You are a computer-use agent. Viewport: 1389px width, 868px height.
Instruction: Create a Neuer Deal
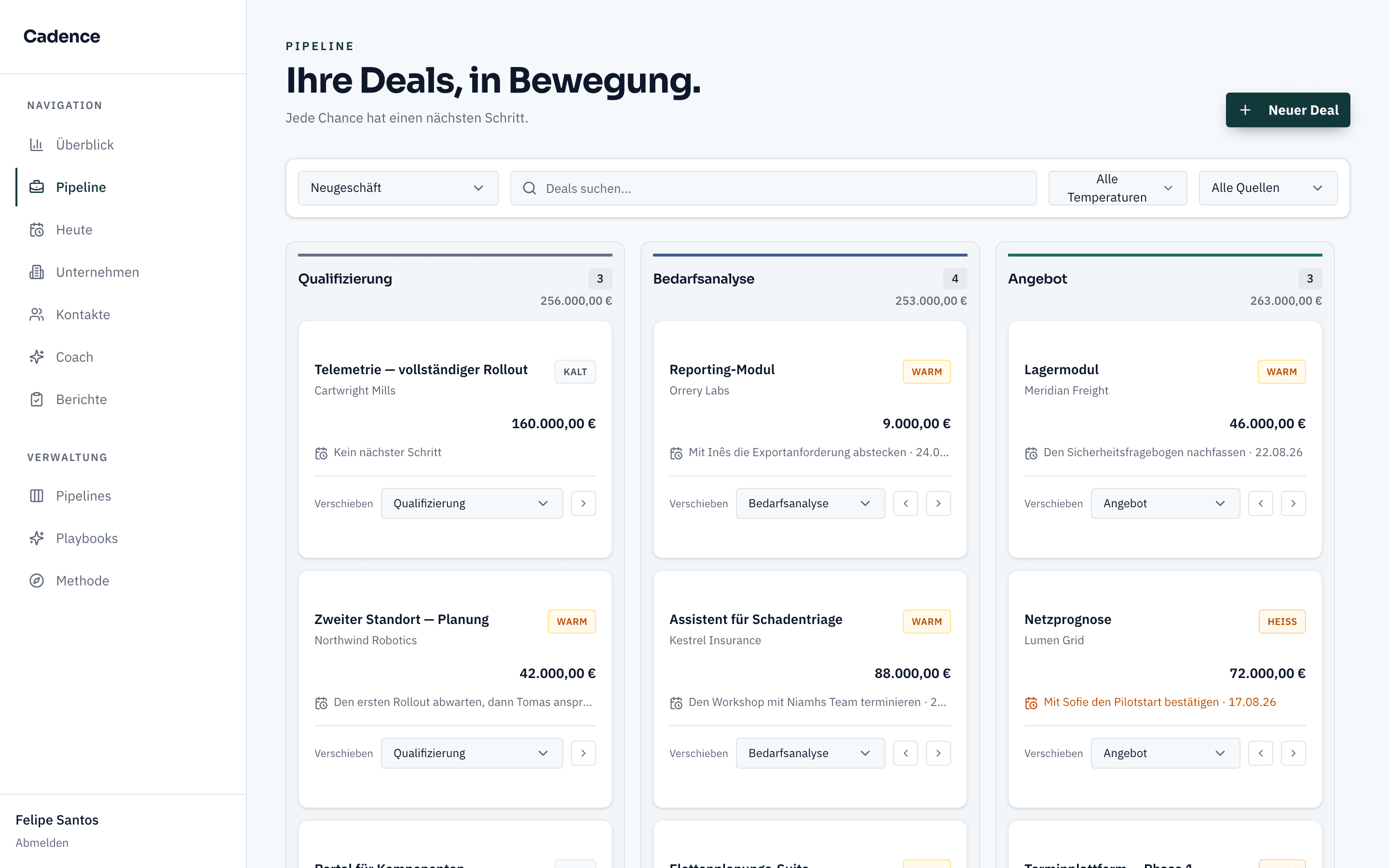tap(1288, 109)
